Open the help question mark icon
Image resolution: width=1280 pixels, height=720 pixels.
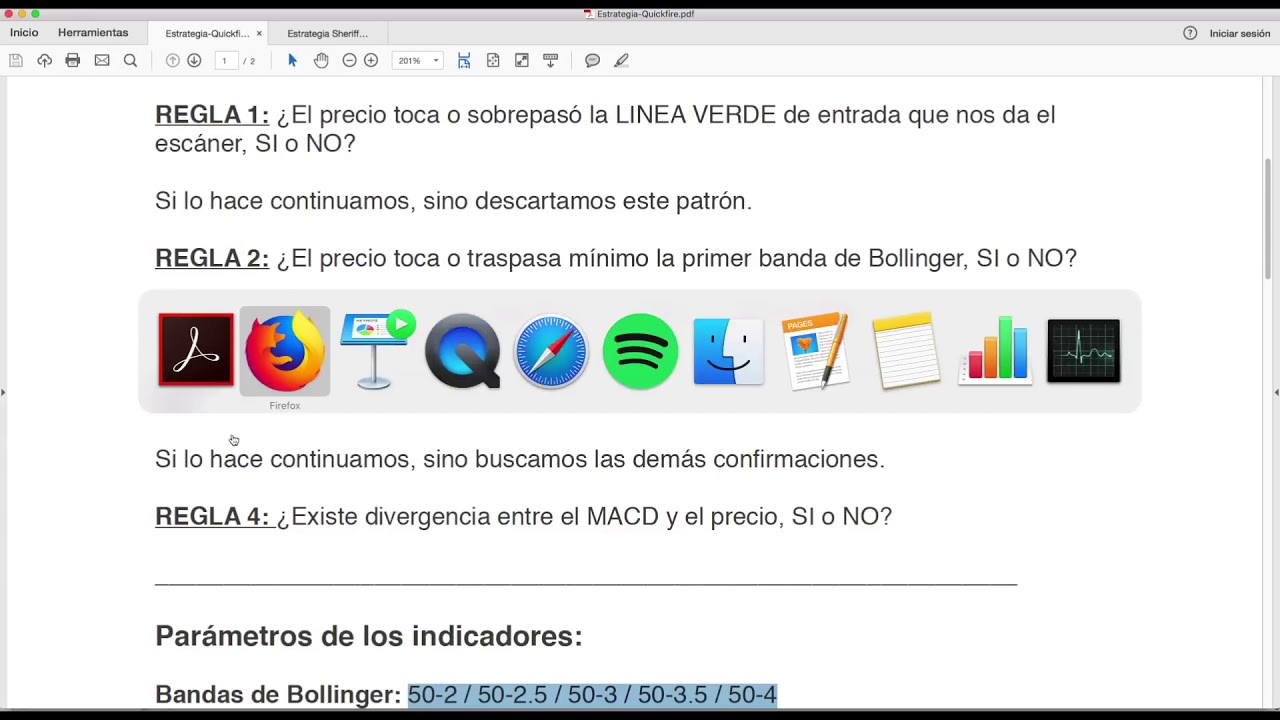[x=1190, y=33]
